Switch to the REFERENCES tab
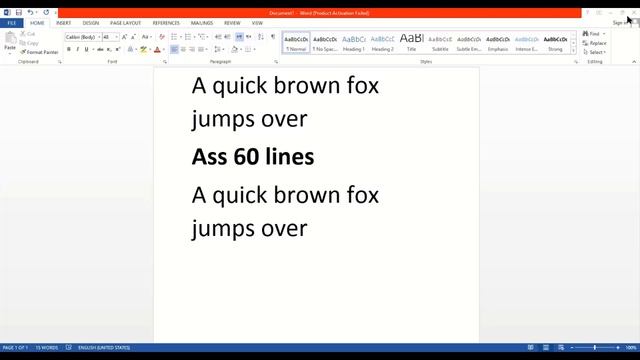This screenshot has width=640, height=360. coord(166,23)
